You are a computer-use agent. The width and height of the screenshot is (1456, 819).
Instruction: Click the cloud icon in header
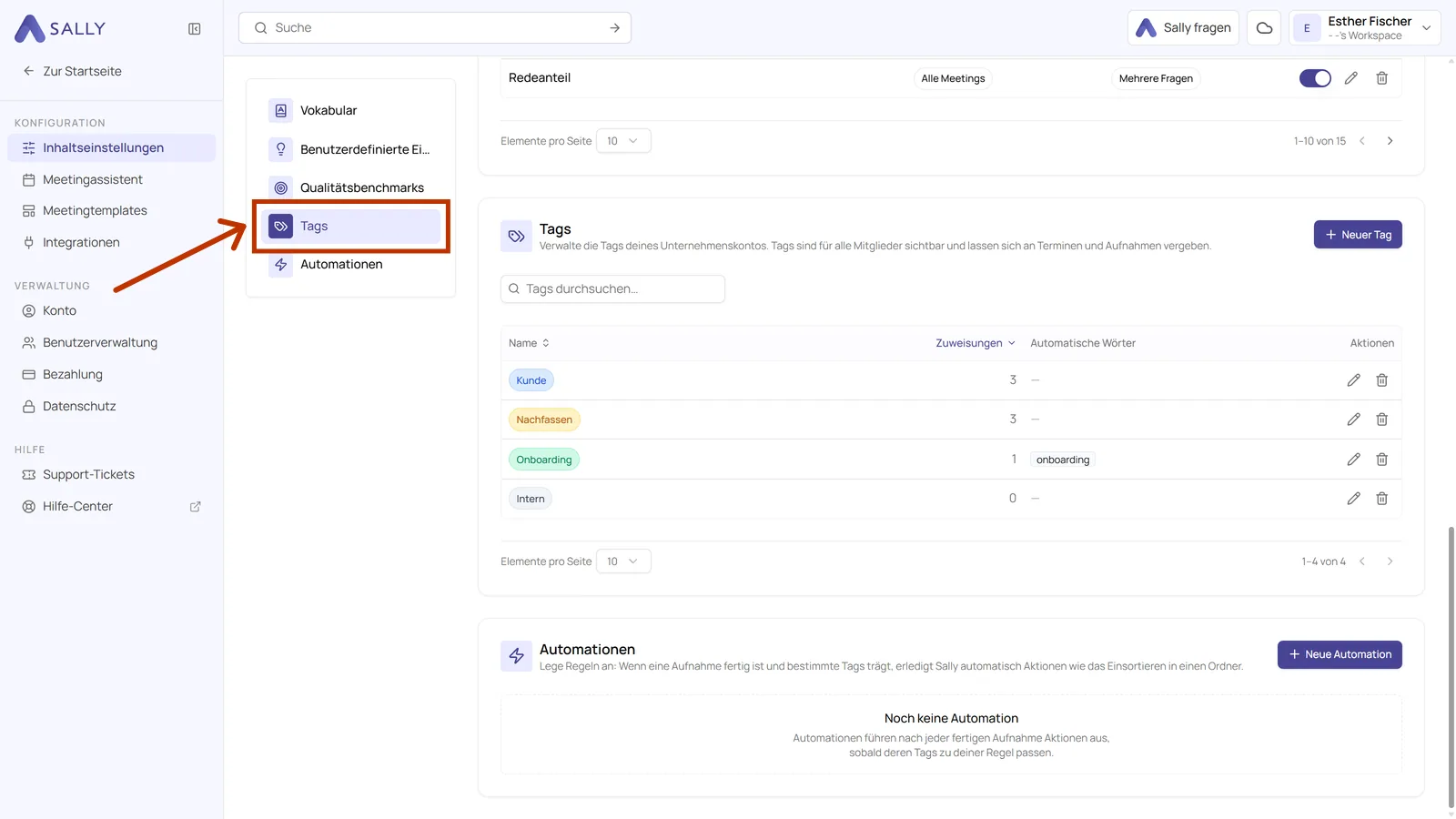click(x=1264, y=28)
